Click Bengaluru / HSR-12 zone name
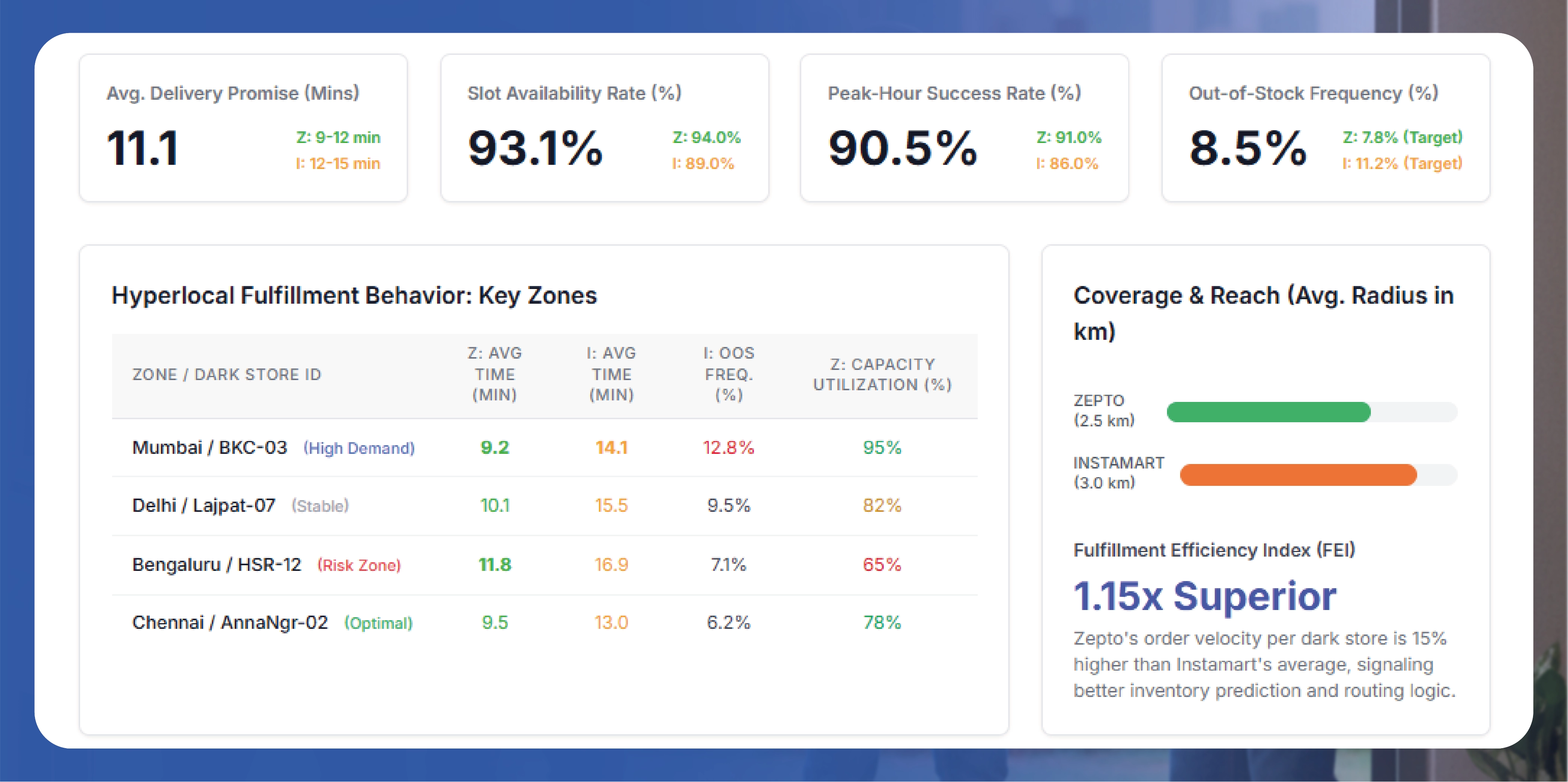 pyautogui.click(x=216, y=564)
